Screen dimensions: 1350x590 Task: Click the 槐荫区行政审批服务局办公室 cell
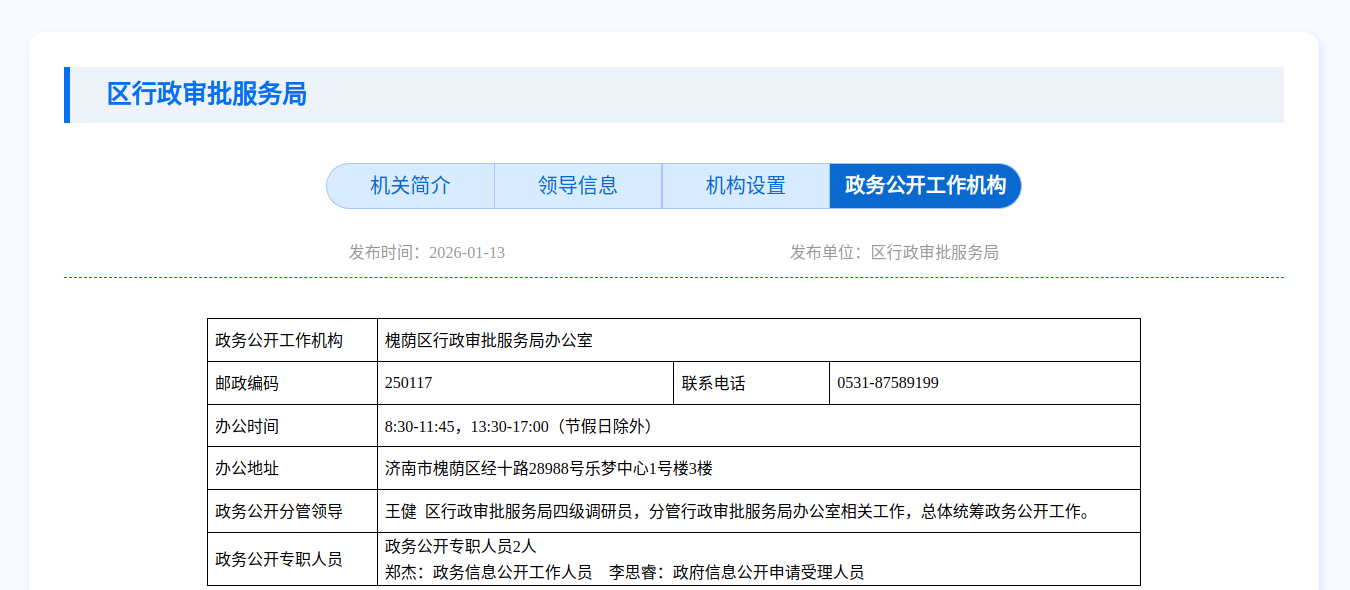click(x=489, y=341)
